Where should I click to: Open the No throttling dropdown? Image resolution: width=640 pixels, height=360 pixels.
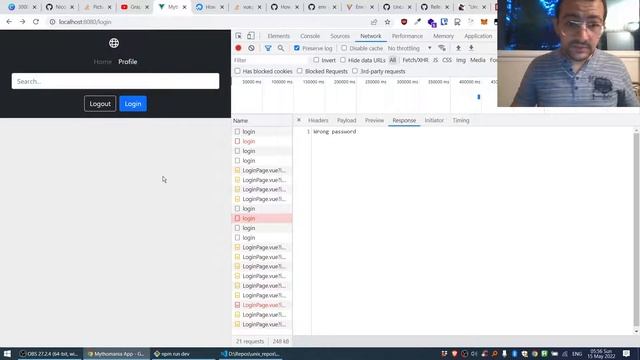(409, 48)
